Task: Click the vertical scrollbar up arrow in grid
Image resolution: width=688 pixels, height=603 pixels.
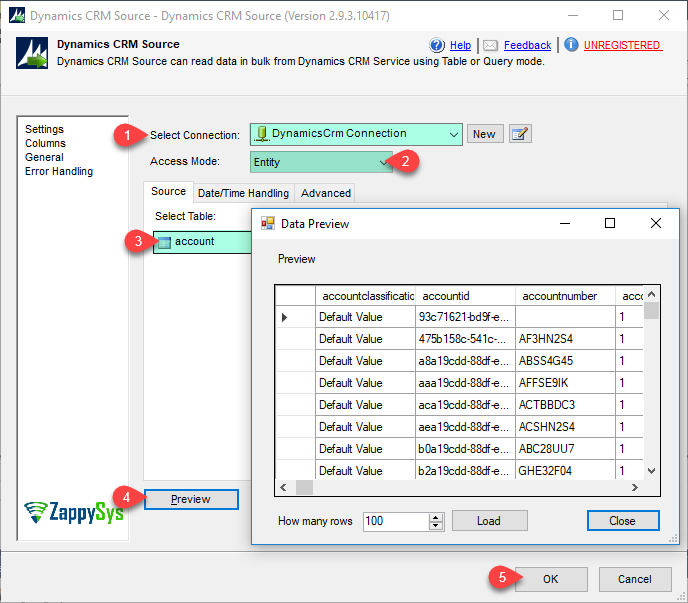Action: click(652, 294)
